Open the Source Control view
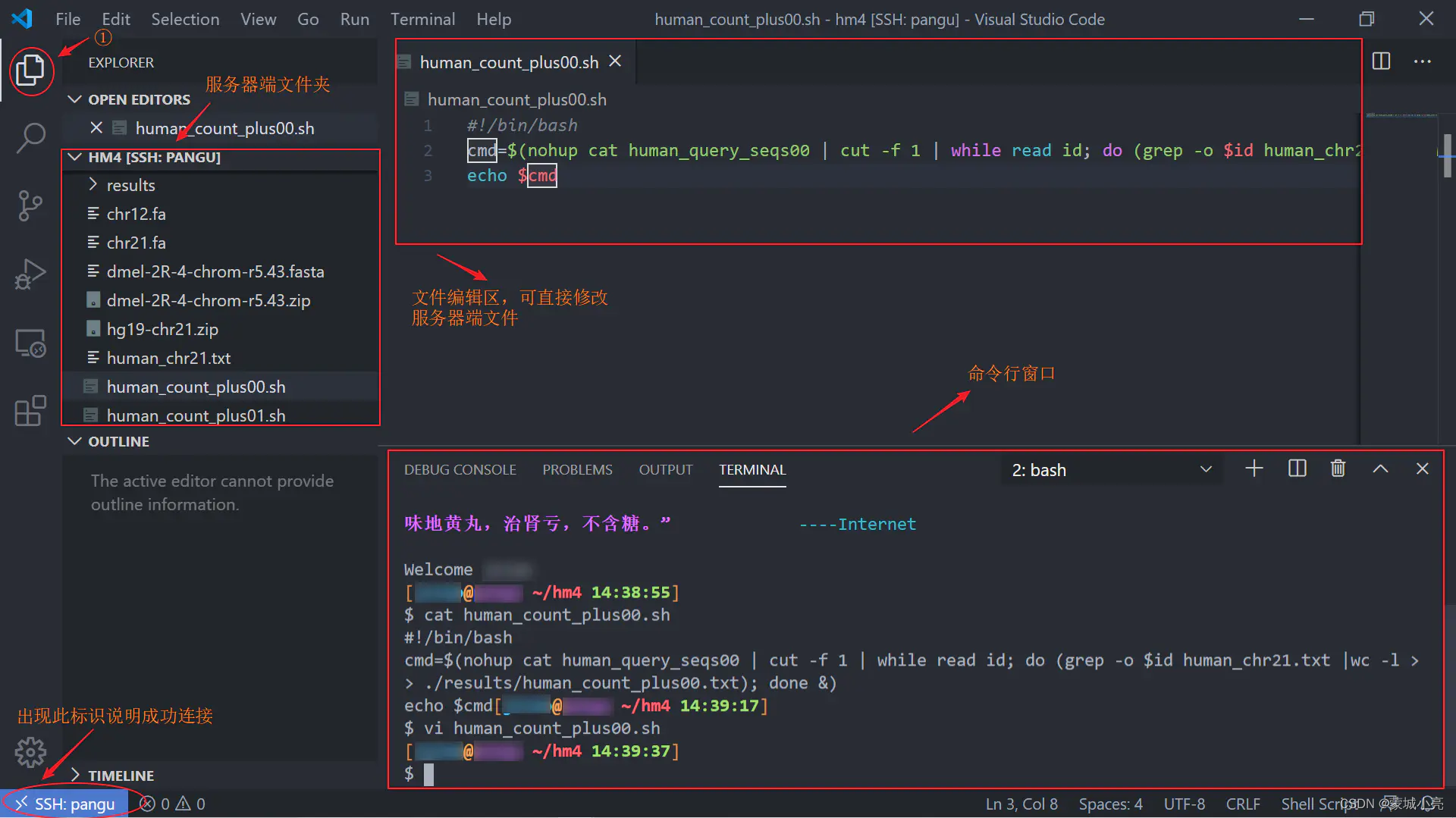Image resolution: width=1456 pixels, height=818 pixels. point(30,205)
